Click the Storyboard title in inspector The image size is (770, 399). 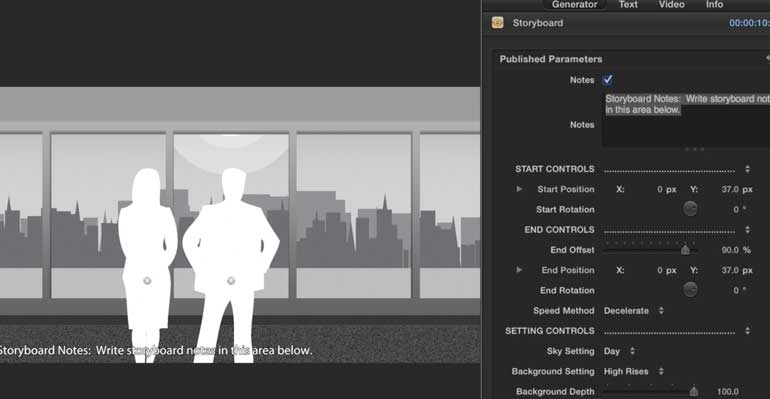538,23
